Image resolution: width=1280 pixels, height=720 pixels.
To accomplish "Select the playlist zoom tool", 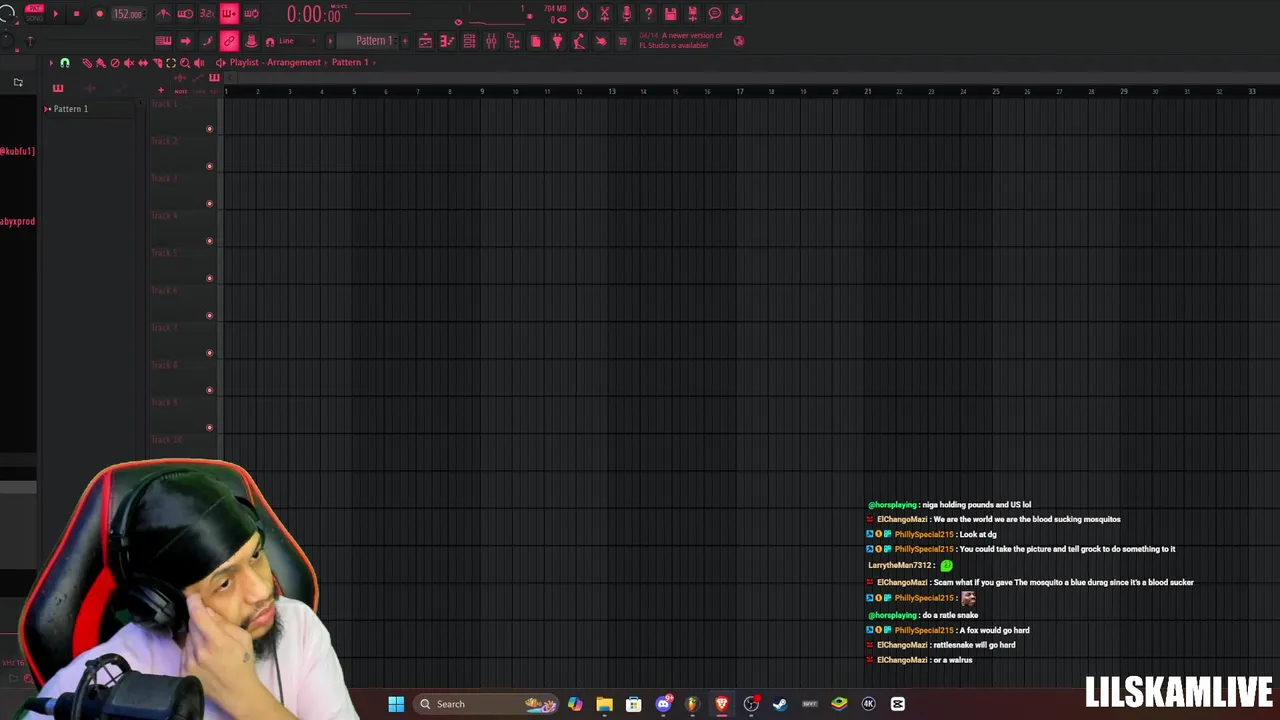I will click(x=185, y=63).
